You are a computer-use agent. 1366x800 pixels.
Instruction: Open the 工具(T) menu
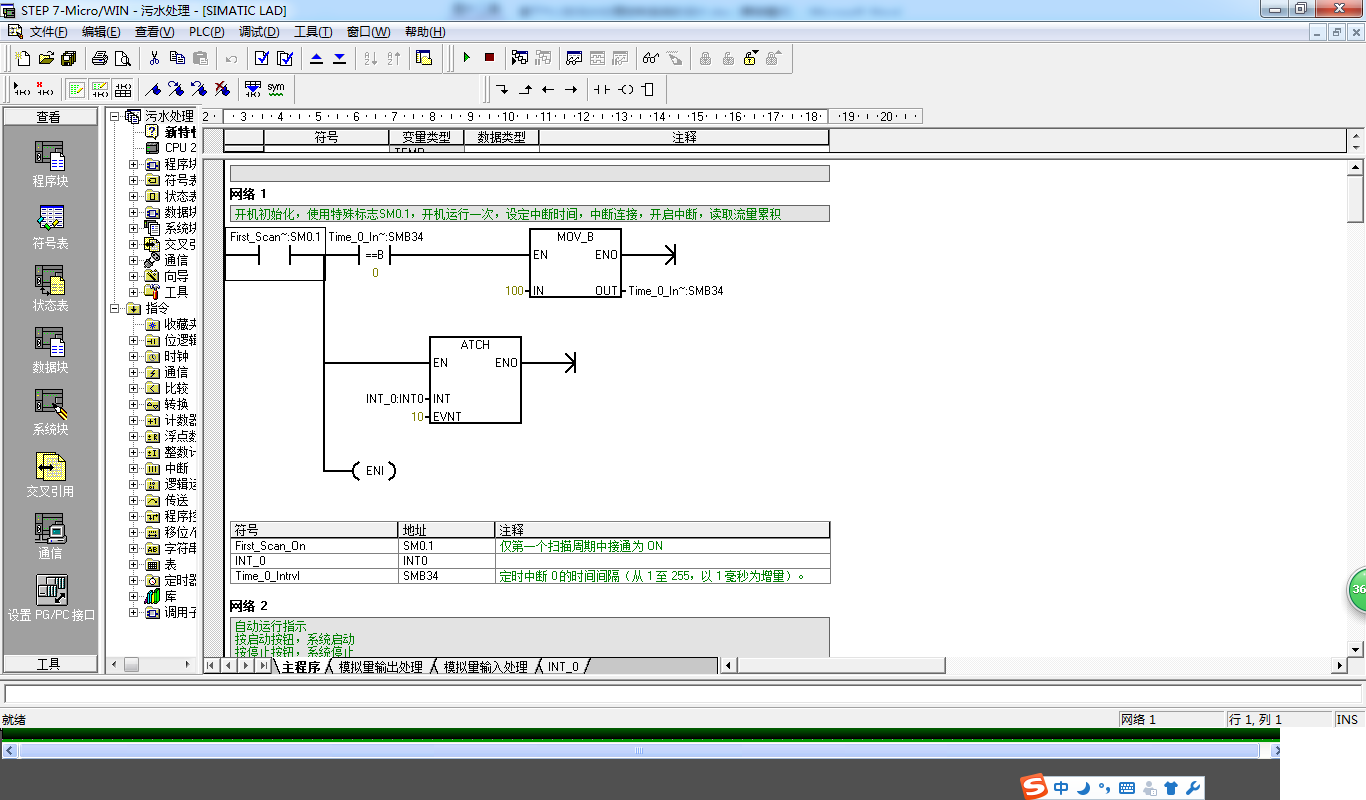click(313, 32)
